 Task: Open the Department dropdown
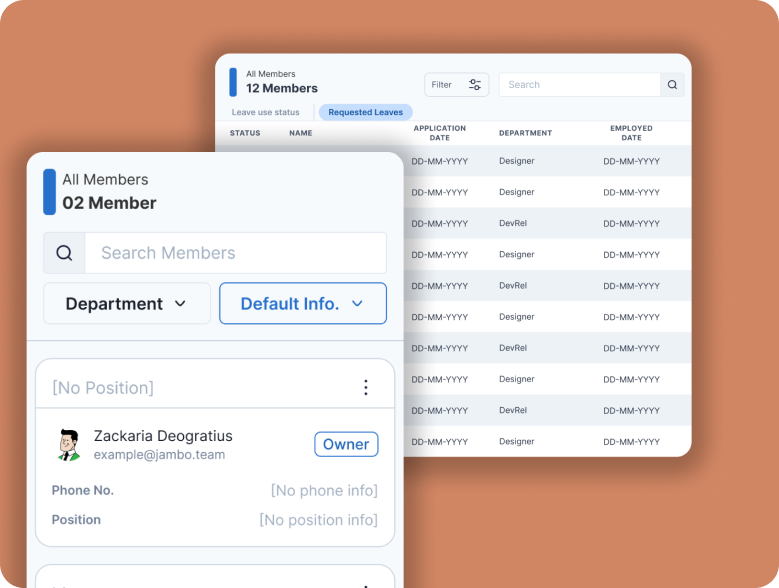pyautogui.click(x=127, y=303)
